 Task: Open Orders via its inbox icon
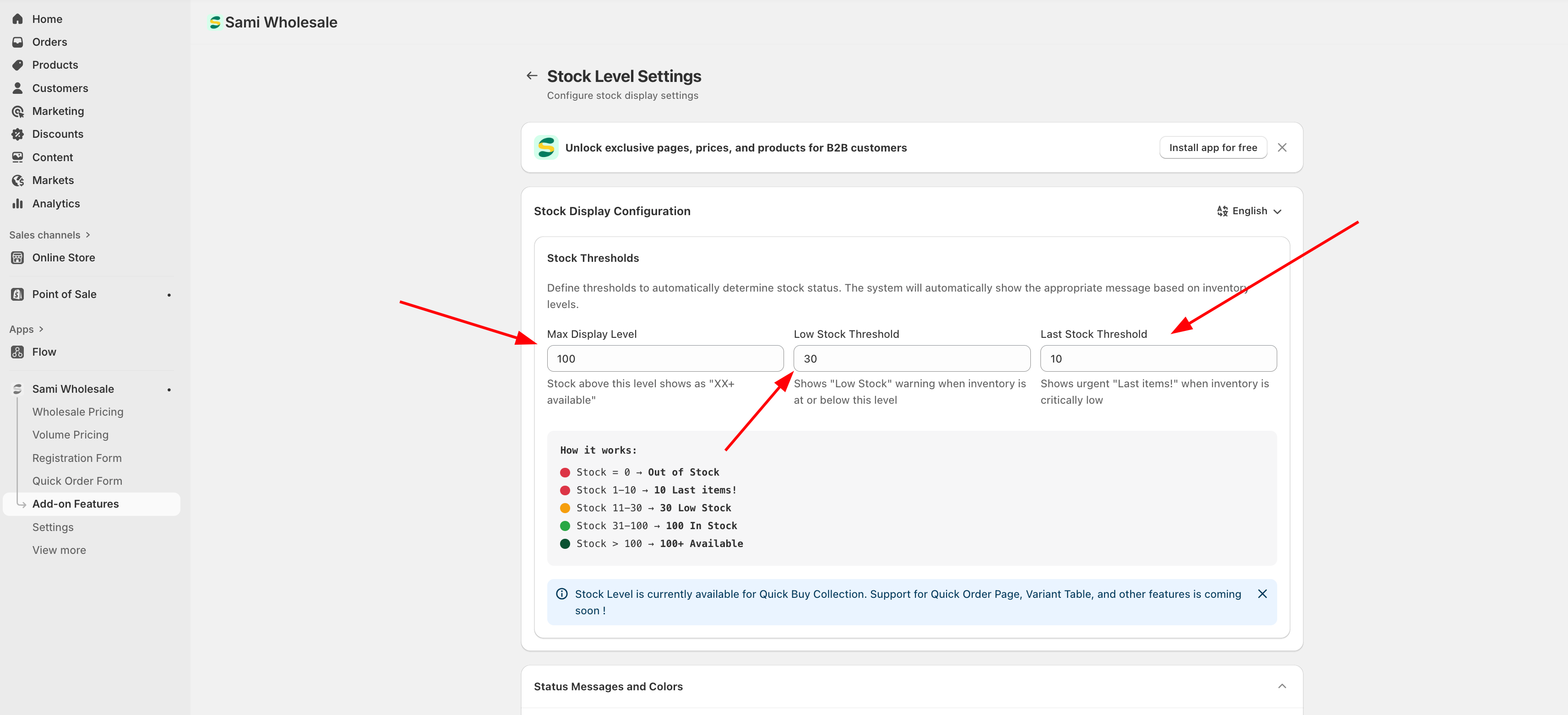point(18,42)
